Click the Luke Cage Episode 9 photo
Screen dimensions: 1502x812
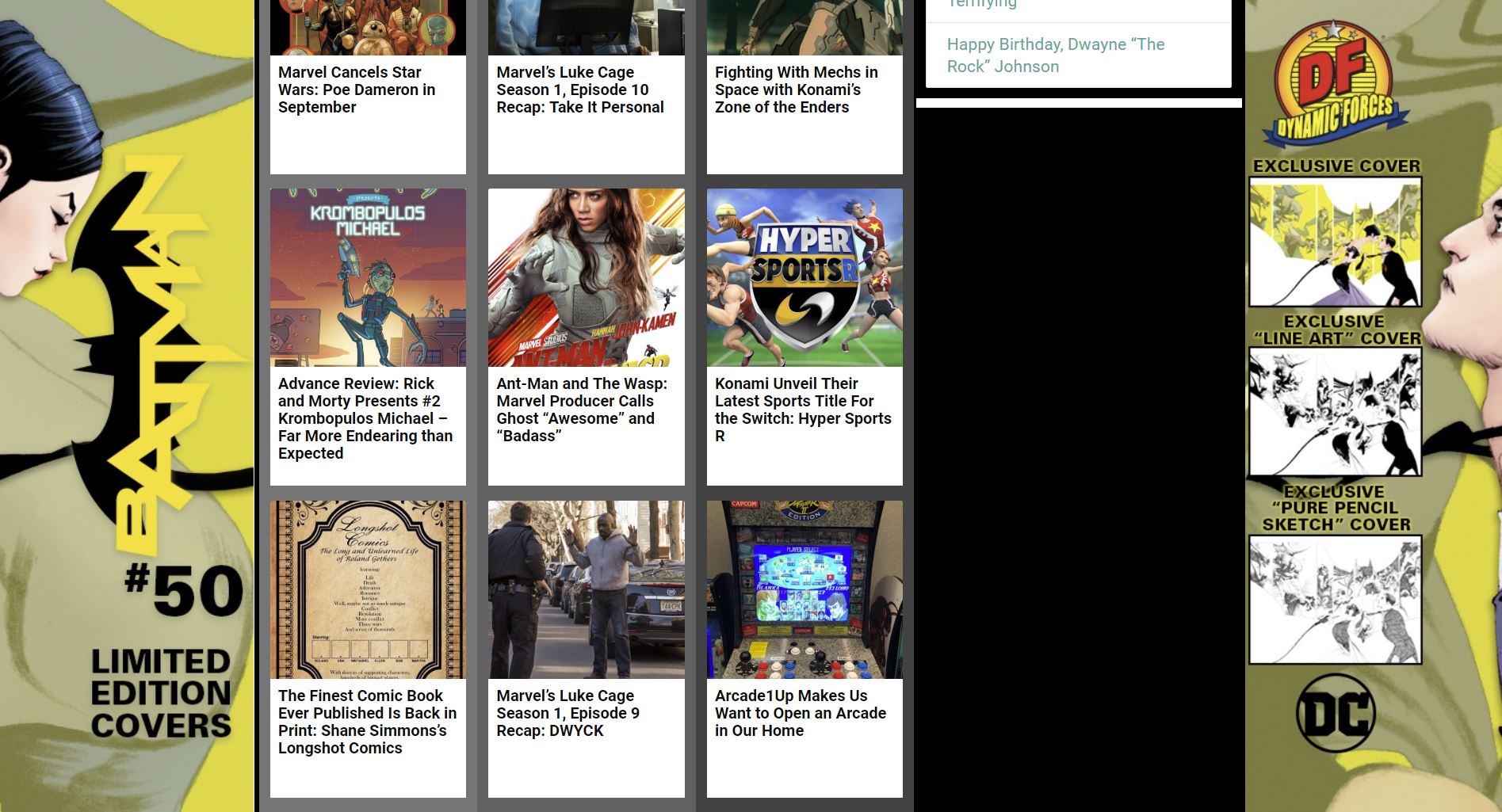[586, 589]
